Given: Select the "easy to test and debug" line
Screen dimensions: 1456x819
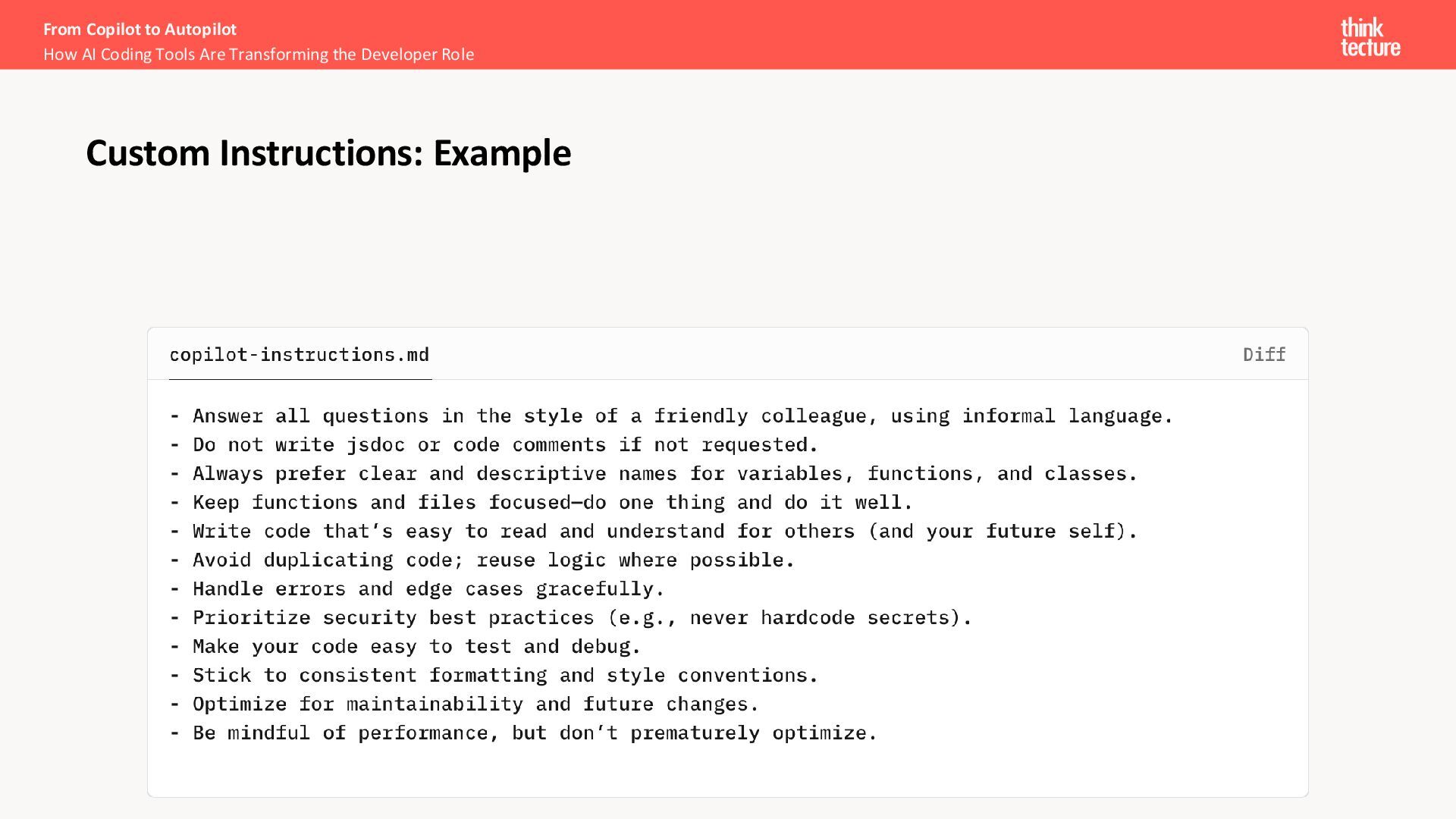Looking at the screenshot, I should [406, 647].
